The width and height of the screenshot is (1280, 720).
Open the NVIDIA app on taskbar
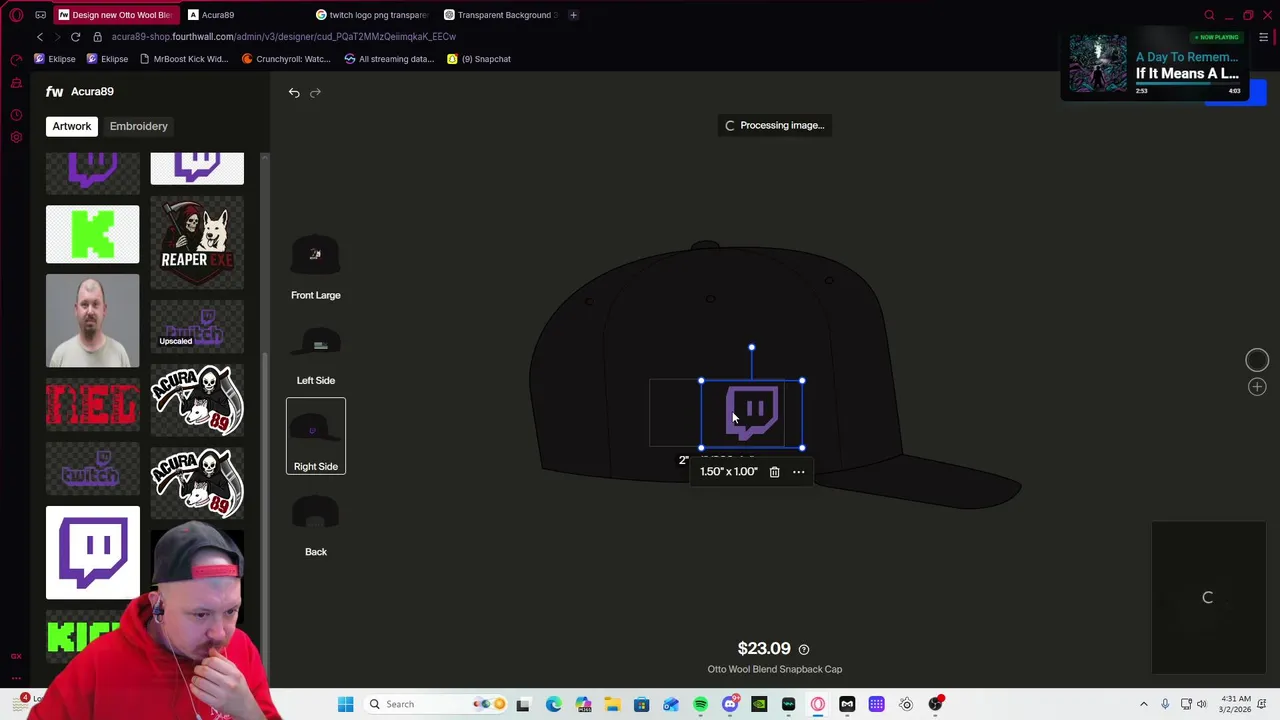click(759, 704)
